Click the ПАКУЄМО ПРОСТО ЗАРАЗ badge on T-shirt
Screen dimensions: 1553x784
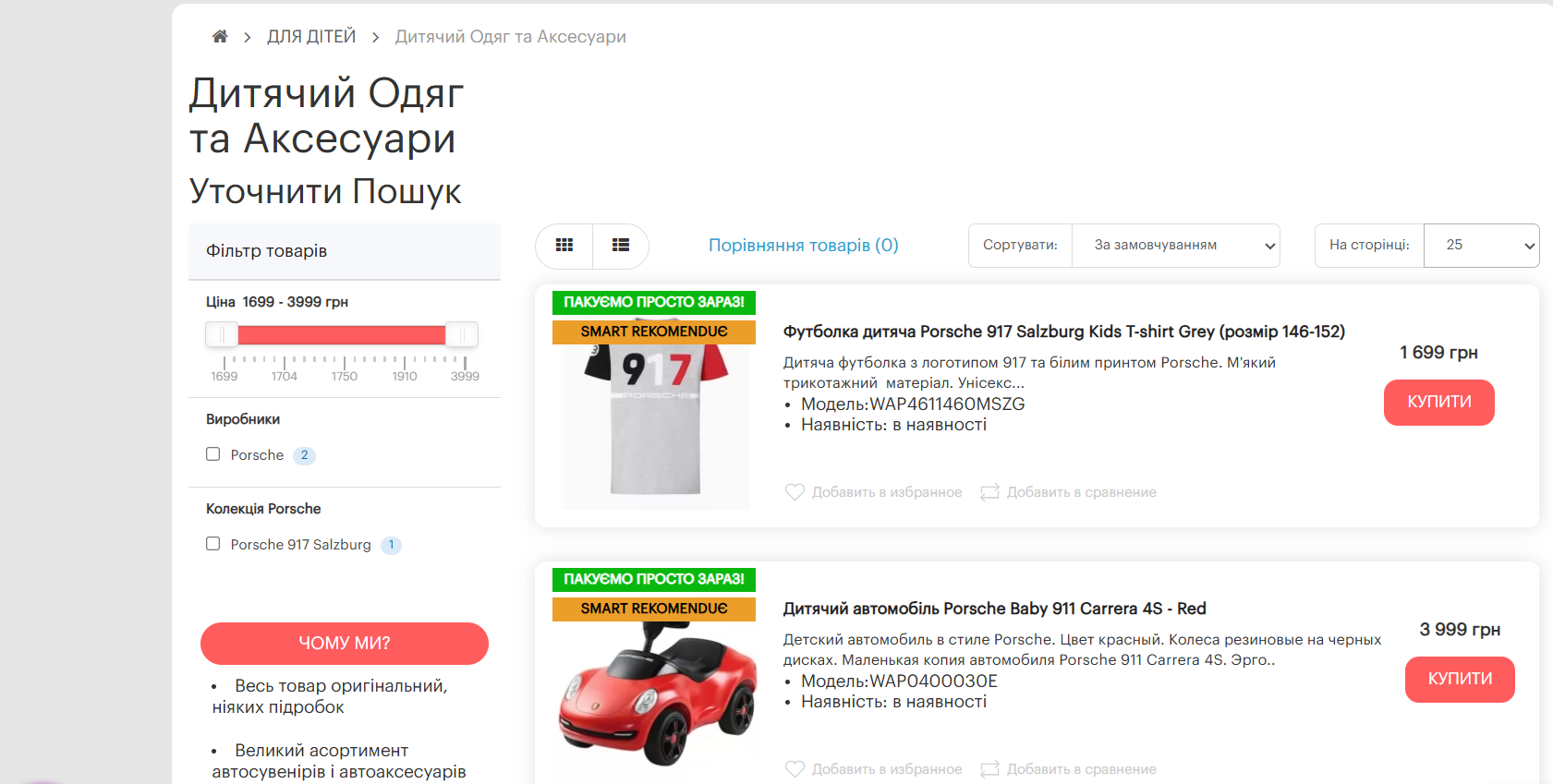654,302
